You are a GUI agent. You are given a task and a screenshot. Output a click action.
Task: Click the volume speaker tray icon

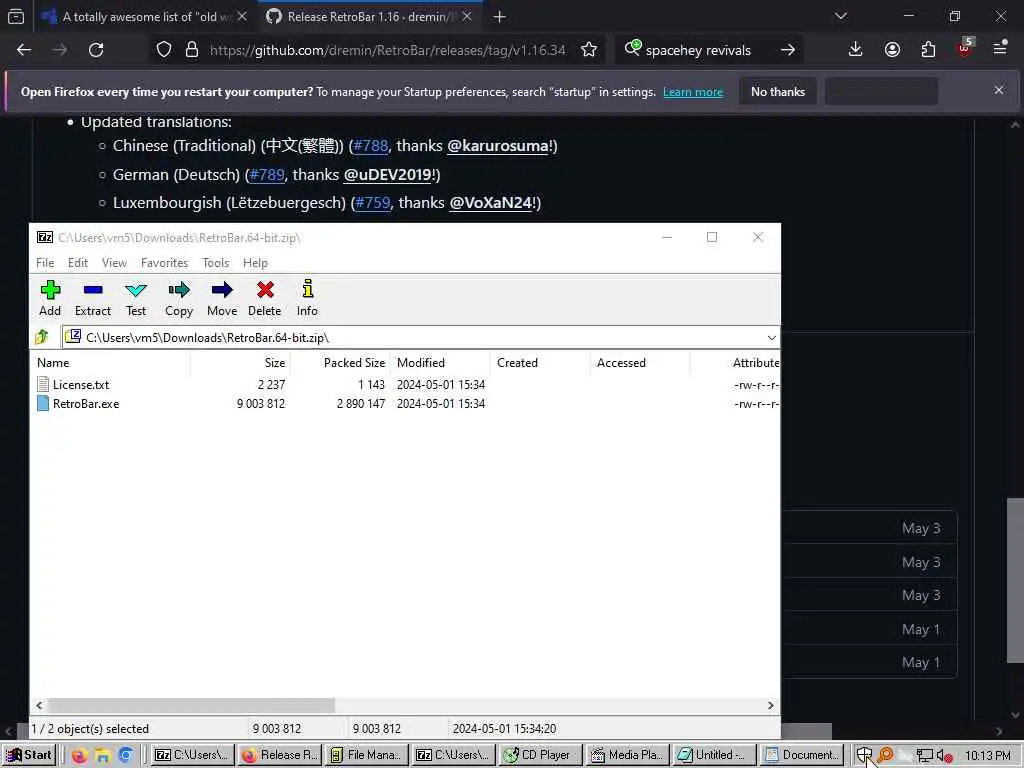(x=942, y=756)
